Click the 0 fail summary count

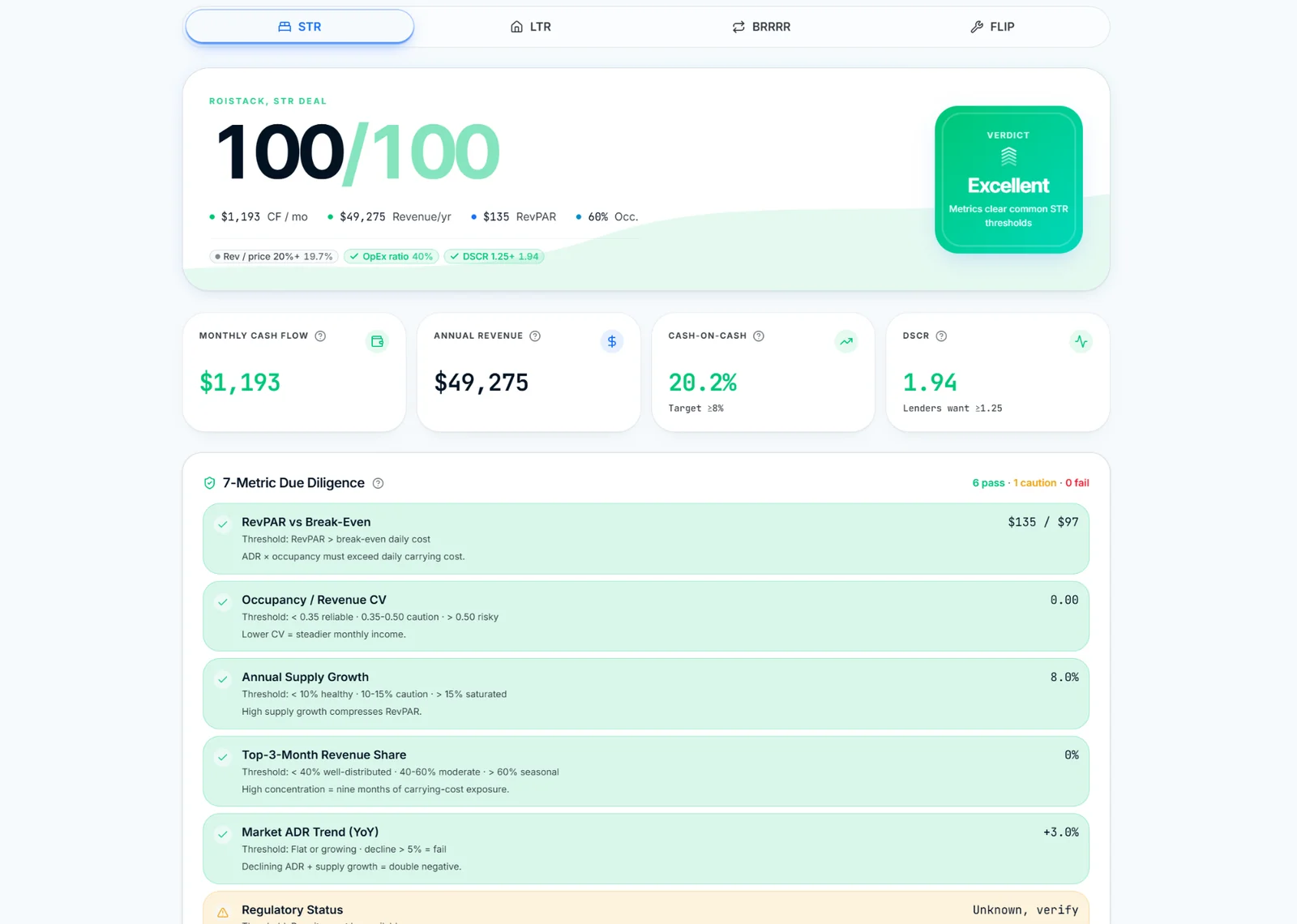click(1077, 483)
